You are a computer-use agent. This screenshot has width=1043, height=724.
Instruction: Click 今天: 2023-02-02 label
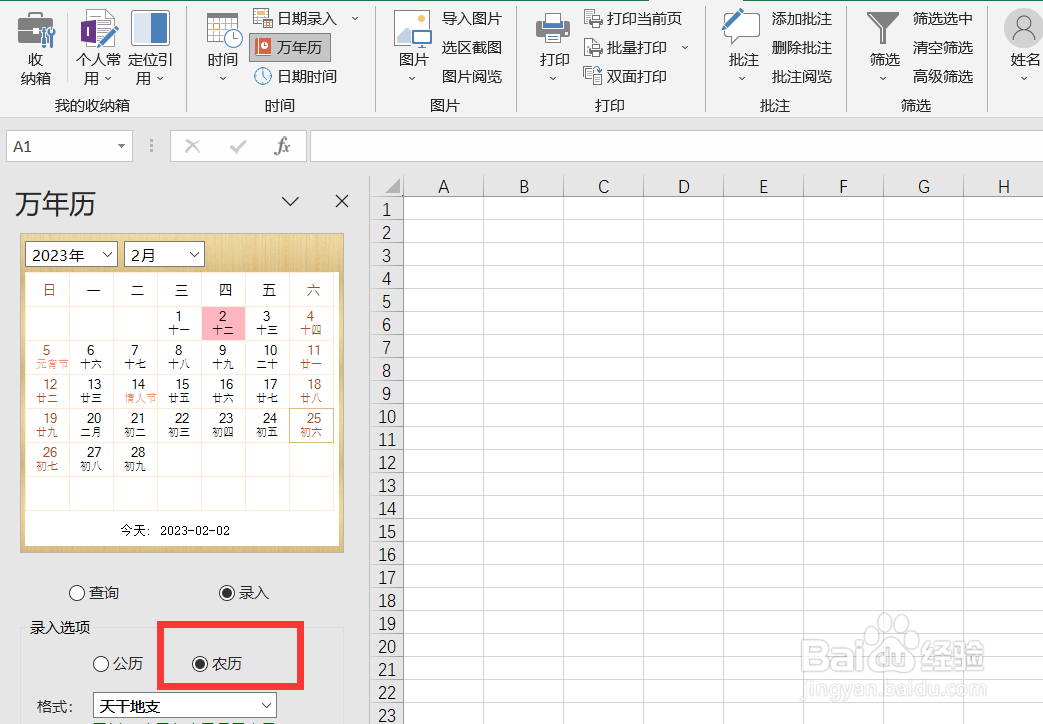pyautogui.click(x=175, y=530)
